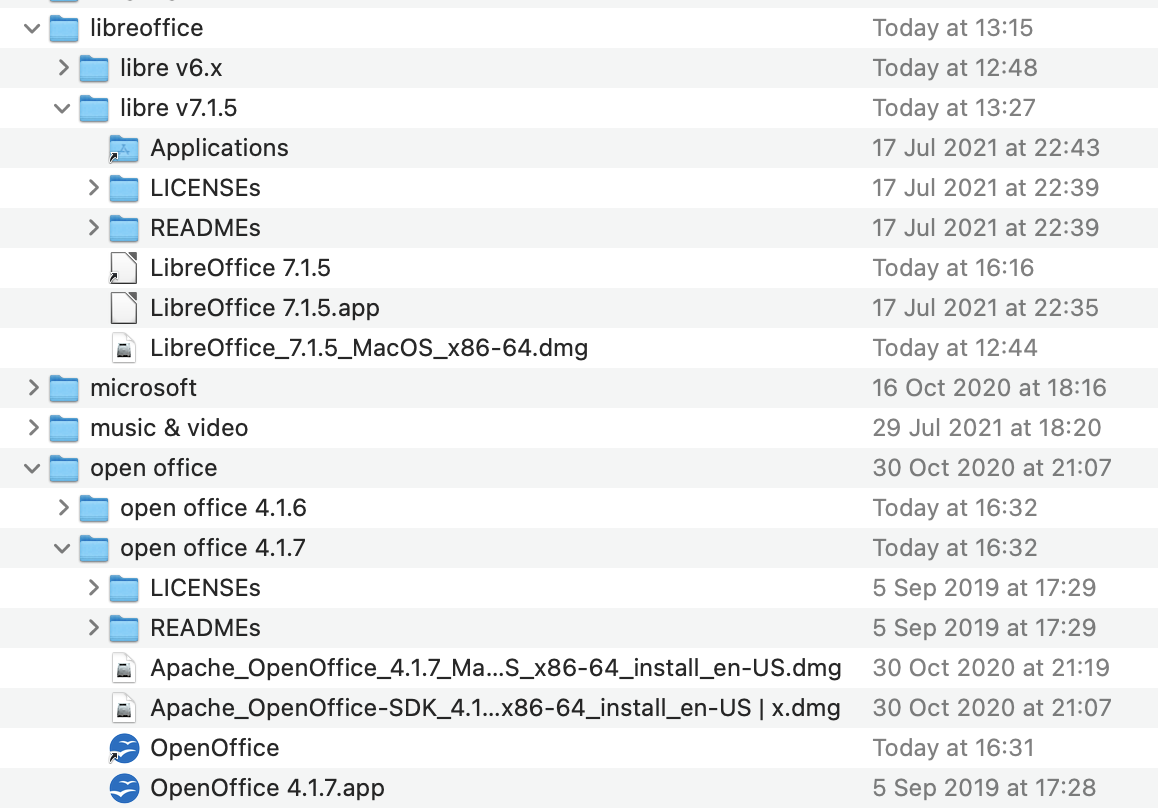Click the LibreOffice_7.1.5_MacOS dmg disk icon

tap(124, 348)
